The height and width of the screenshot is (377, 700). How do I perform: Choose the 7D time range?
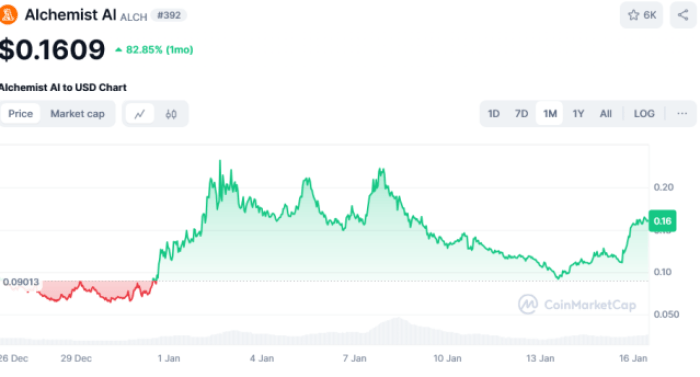pos(521,113)
